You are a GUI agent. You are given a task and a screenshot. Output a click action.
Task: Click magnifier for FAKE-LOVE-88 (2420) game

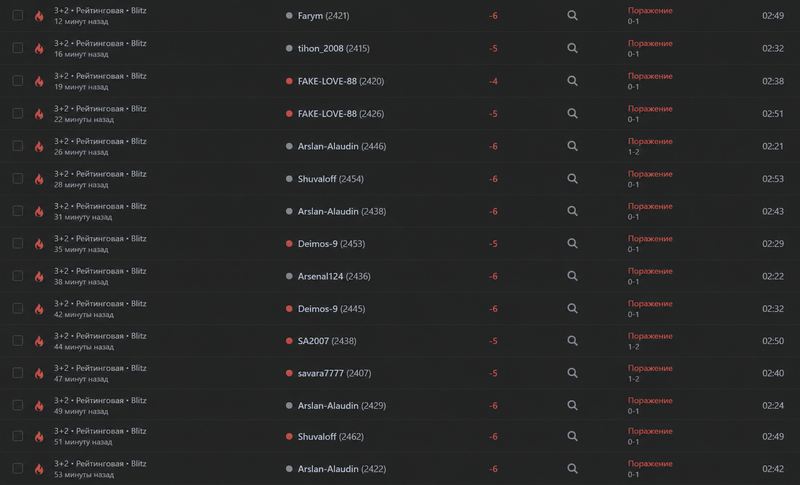572,81
